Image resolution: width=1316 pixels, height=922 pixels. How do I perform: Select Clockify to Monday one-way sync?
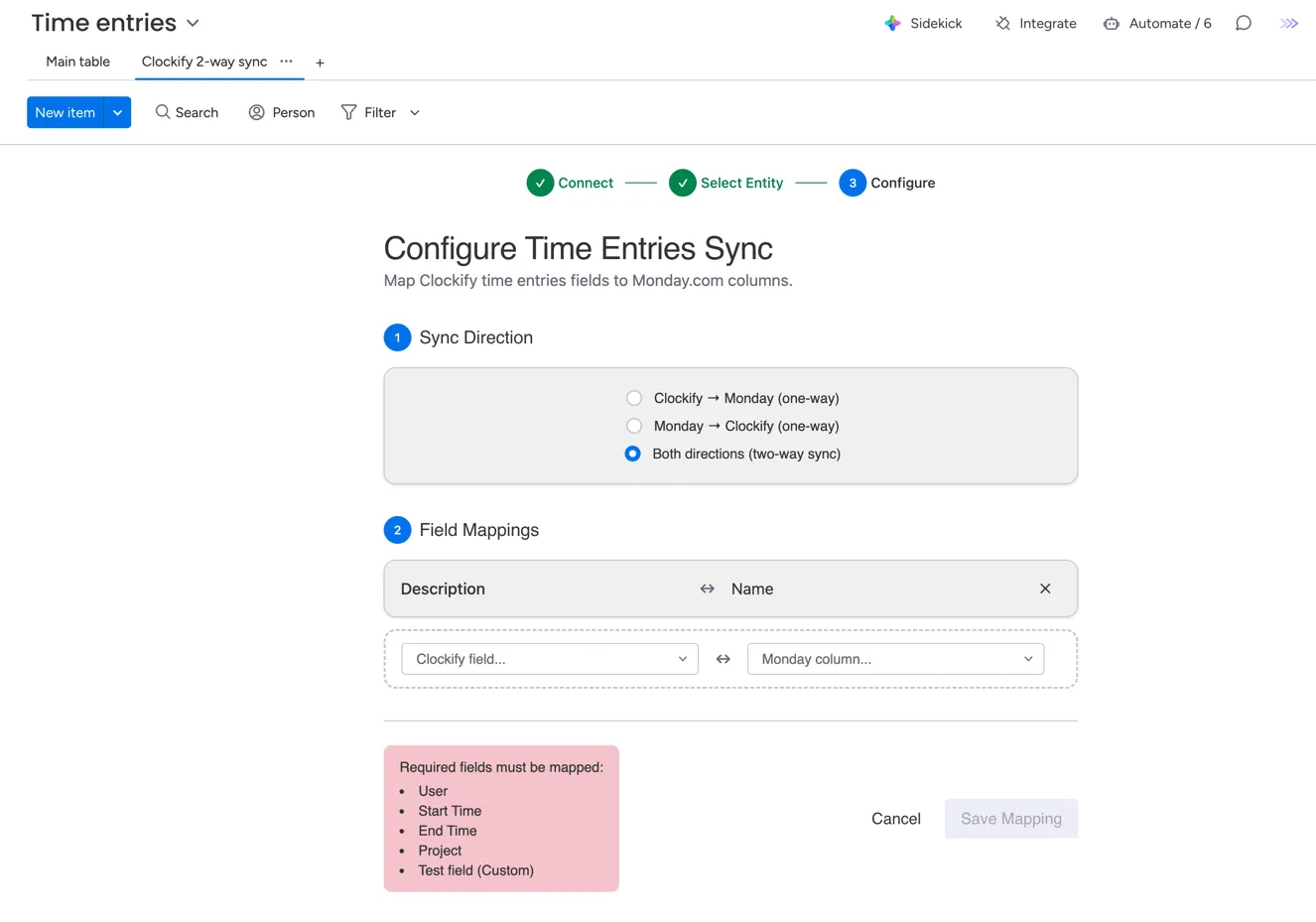point(634,398)
